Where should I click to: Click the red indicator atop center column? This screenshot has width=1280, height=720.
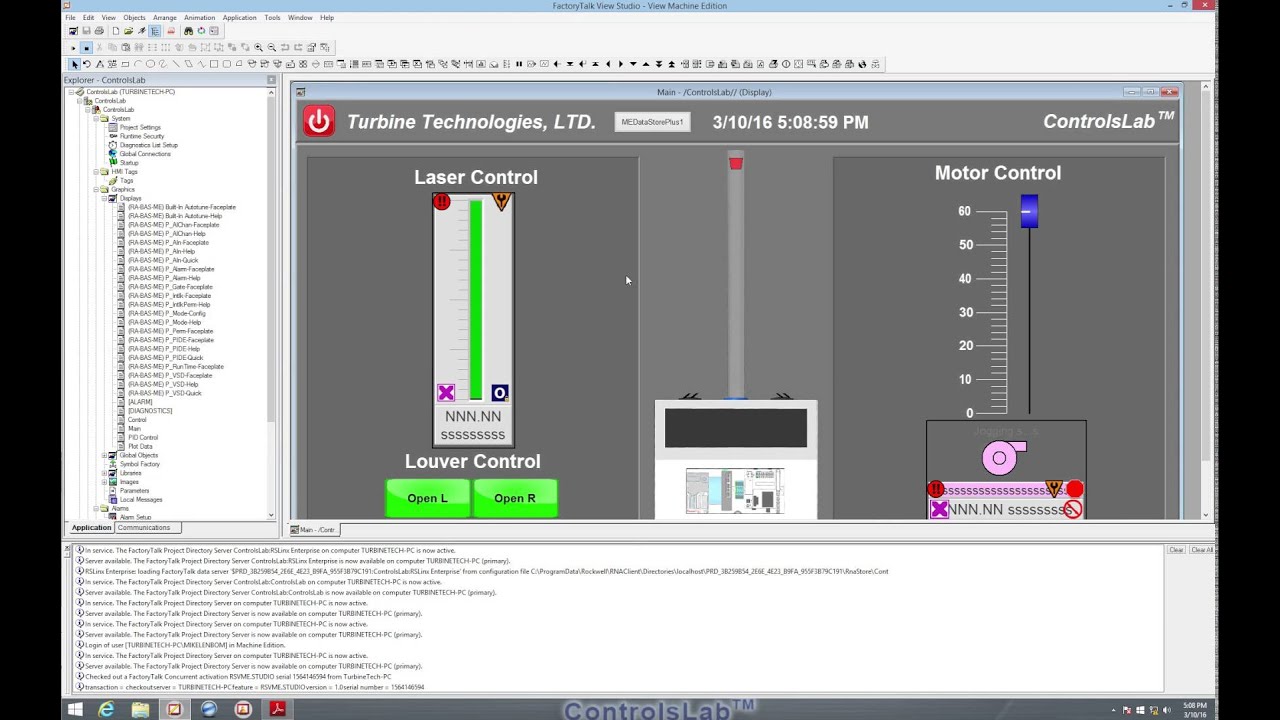[736, 162]
